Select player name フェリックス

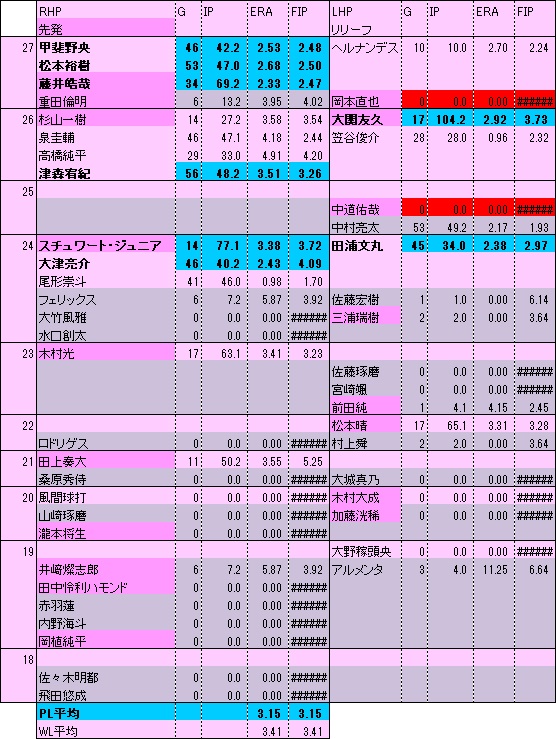106,299
